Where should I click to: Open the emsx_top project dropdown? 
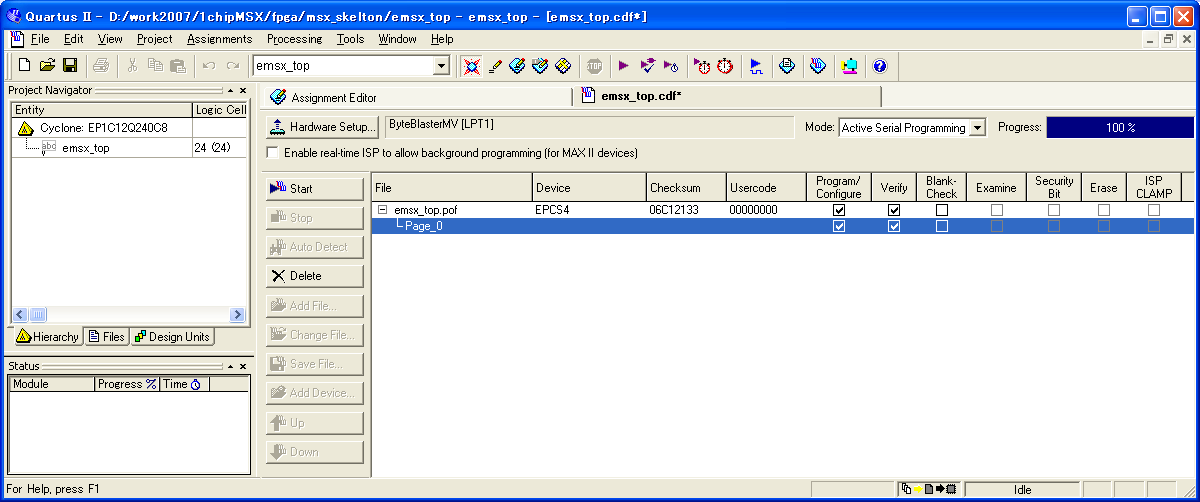coord(441,66)
